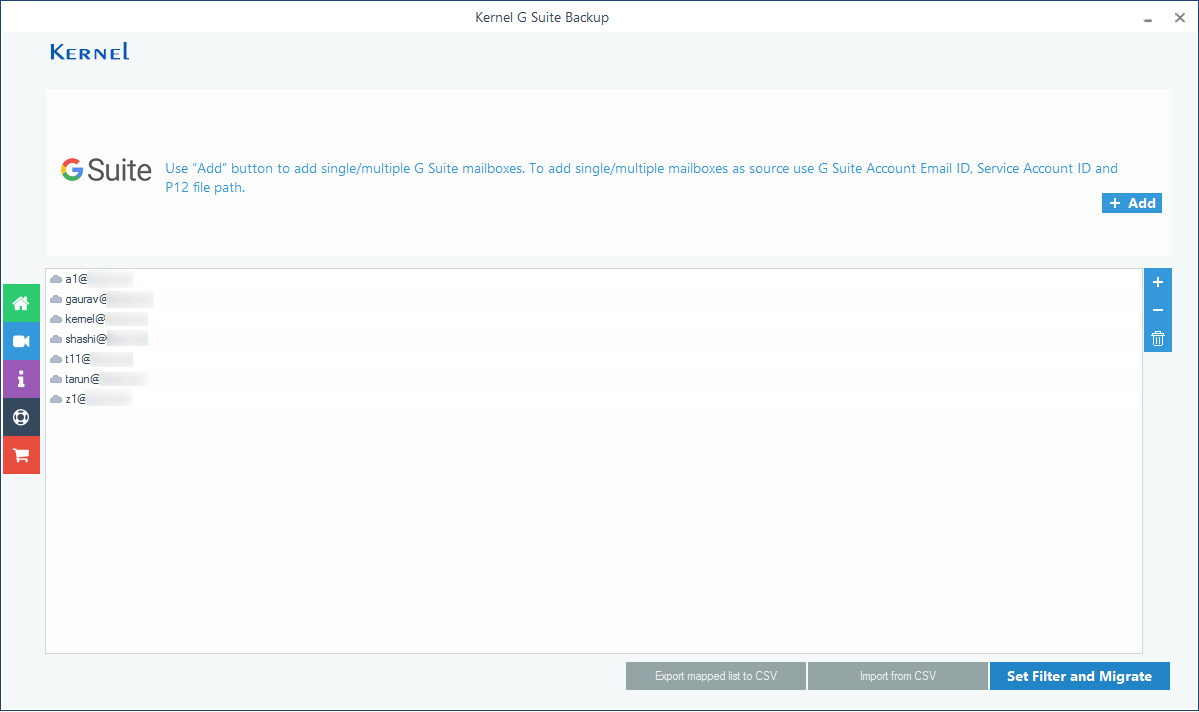Open the lifebuoy support sidebar icon
This screenshot has height=712, width=1199.
tap(21, 417)
